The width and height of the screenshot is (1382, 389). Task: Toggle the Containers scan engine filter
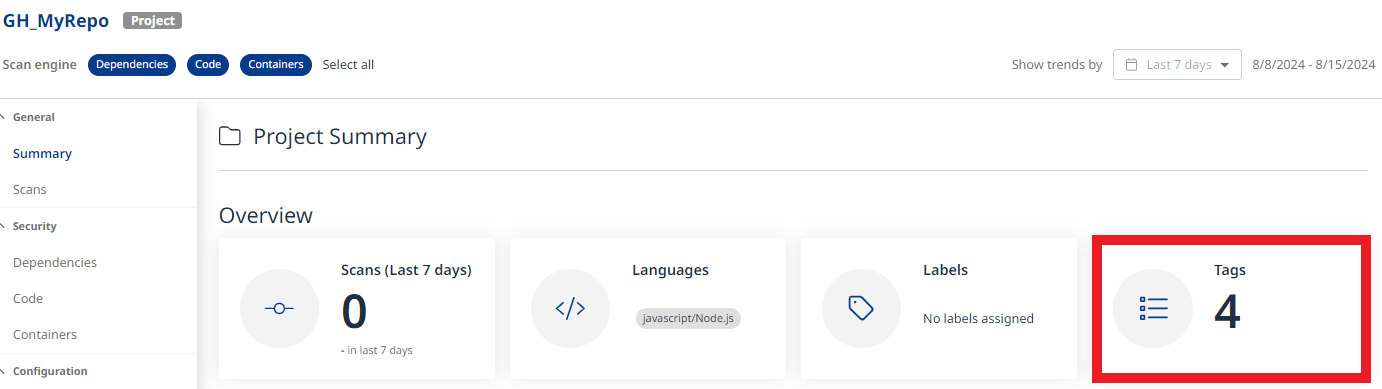coord(276,65)
